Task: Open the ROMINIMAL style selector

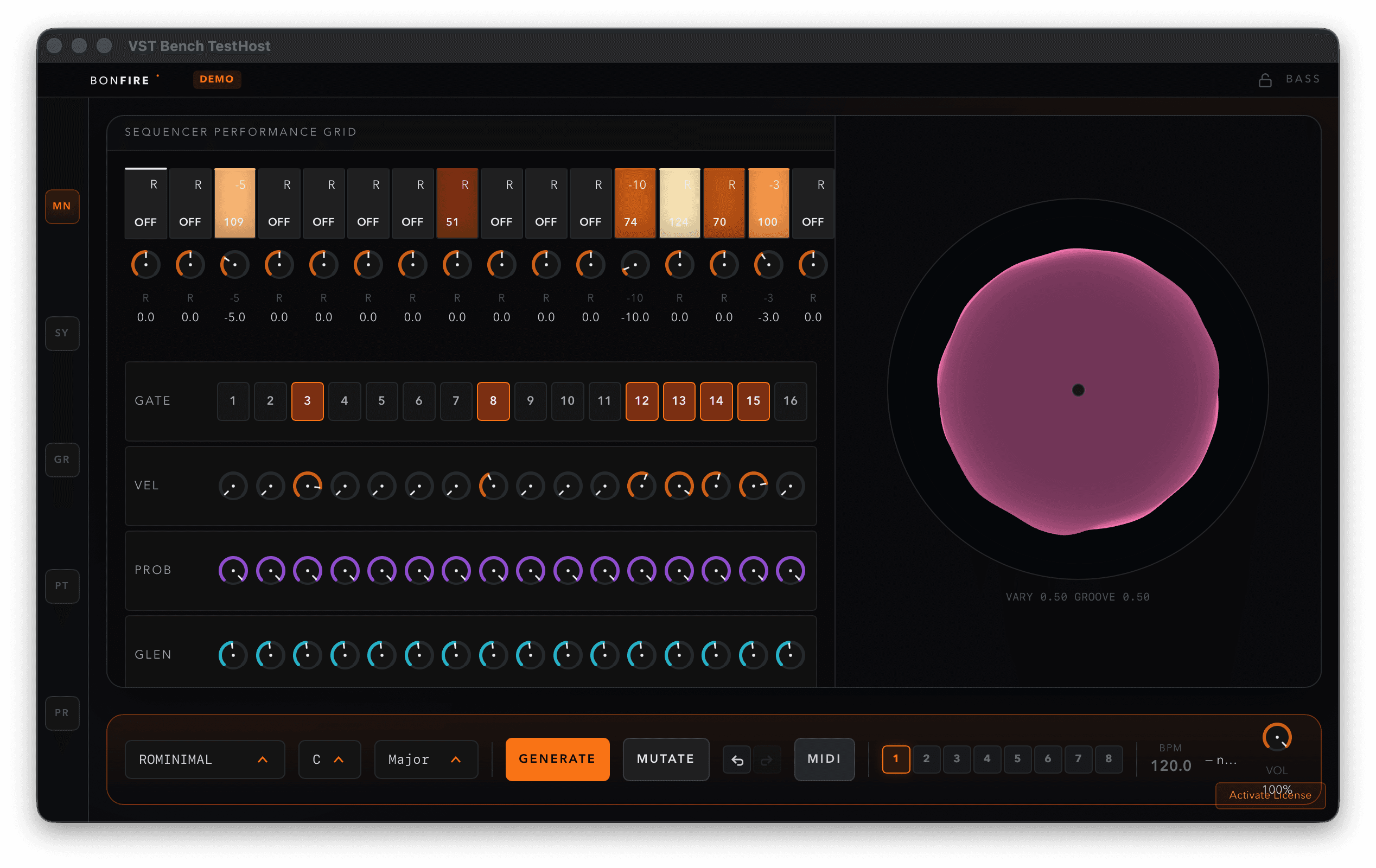Action: (205, 759)
